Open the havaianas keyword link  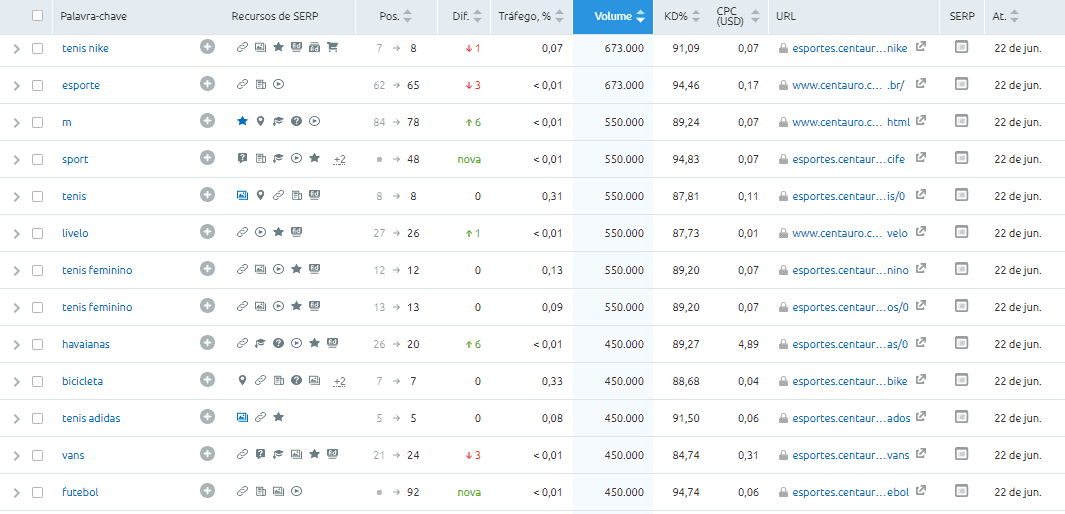coord(86,344)
